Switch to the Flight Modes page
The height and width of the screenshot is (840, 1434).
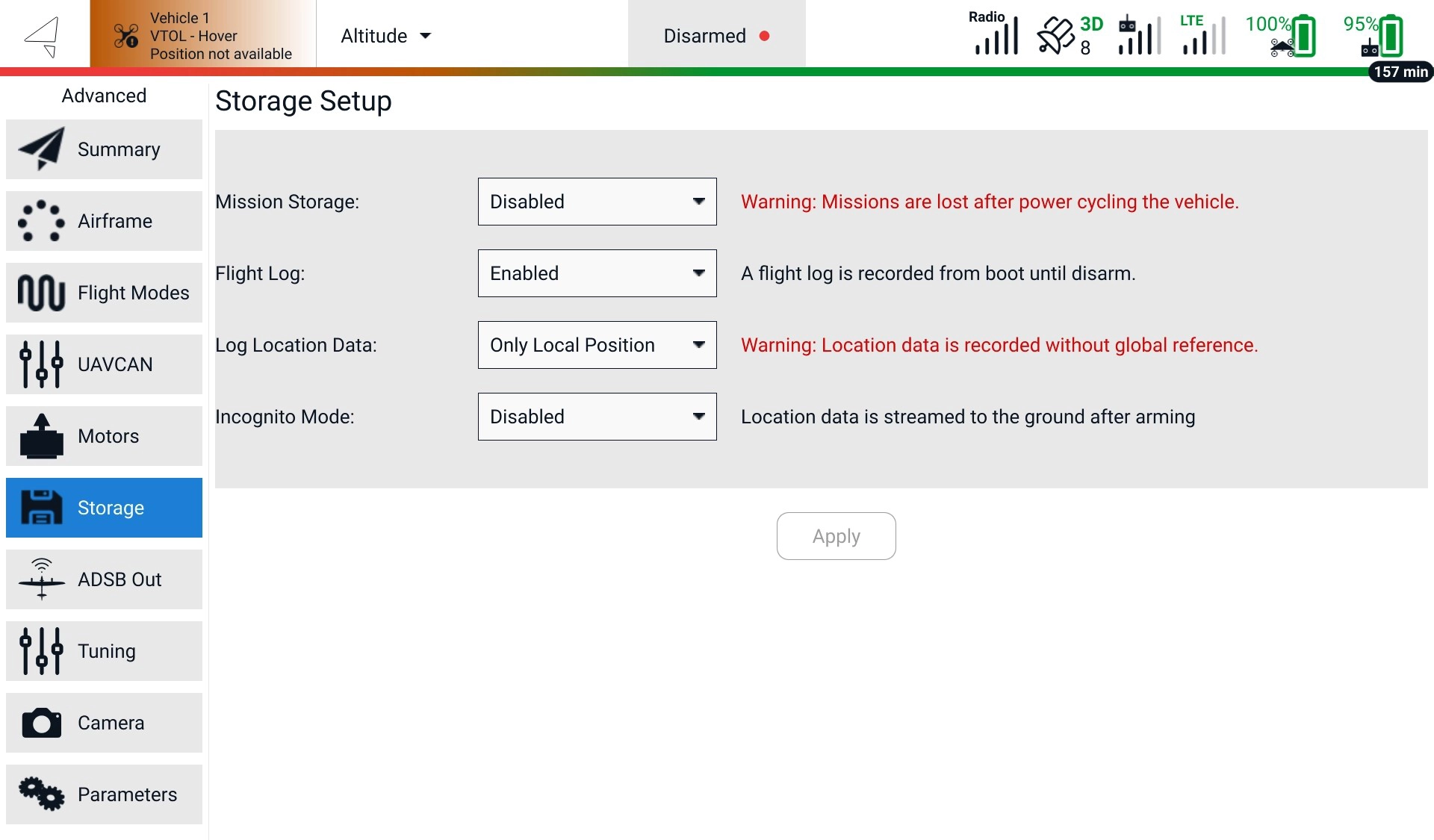(104, 293)
